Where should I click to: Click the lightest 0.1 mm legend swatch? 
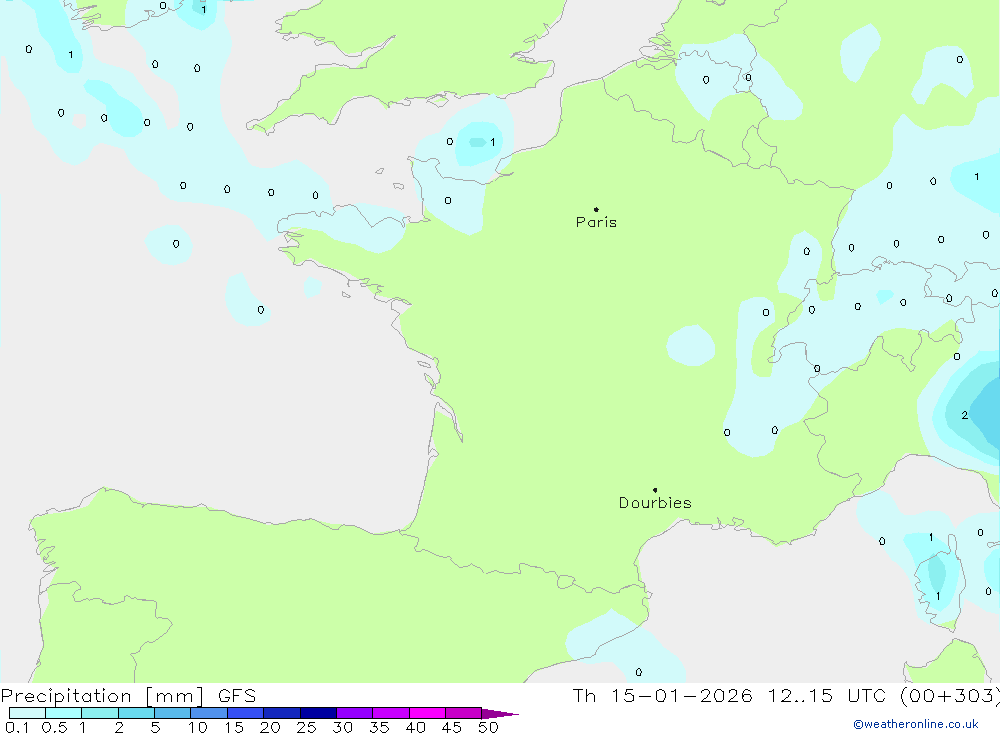coord(27,713)
